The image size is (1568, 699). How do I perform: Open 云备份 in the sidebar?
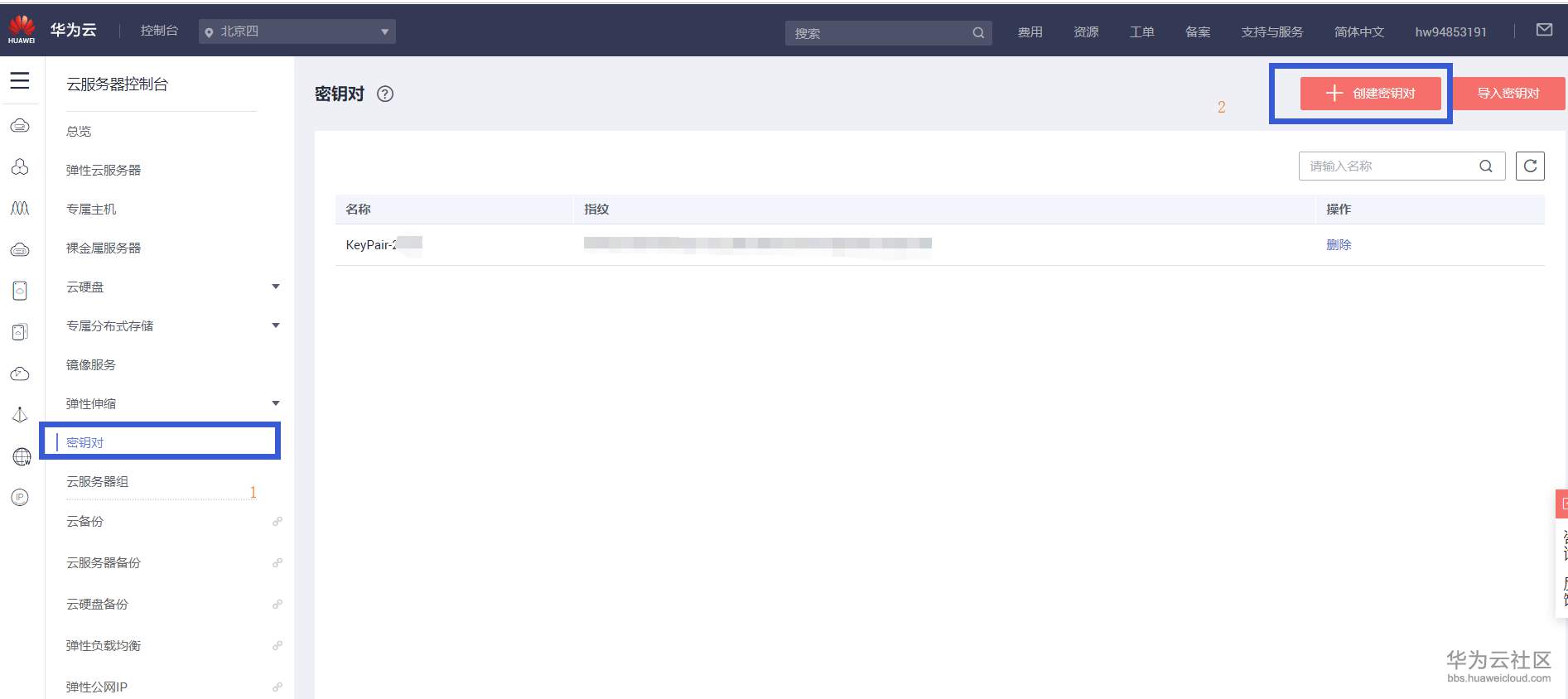[85, 521]
